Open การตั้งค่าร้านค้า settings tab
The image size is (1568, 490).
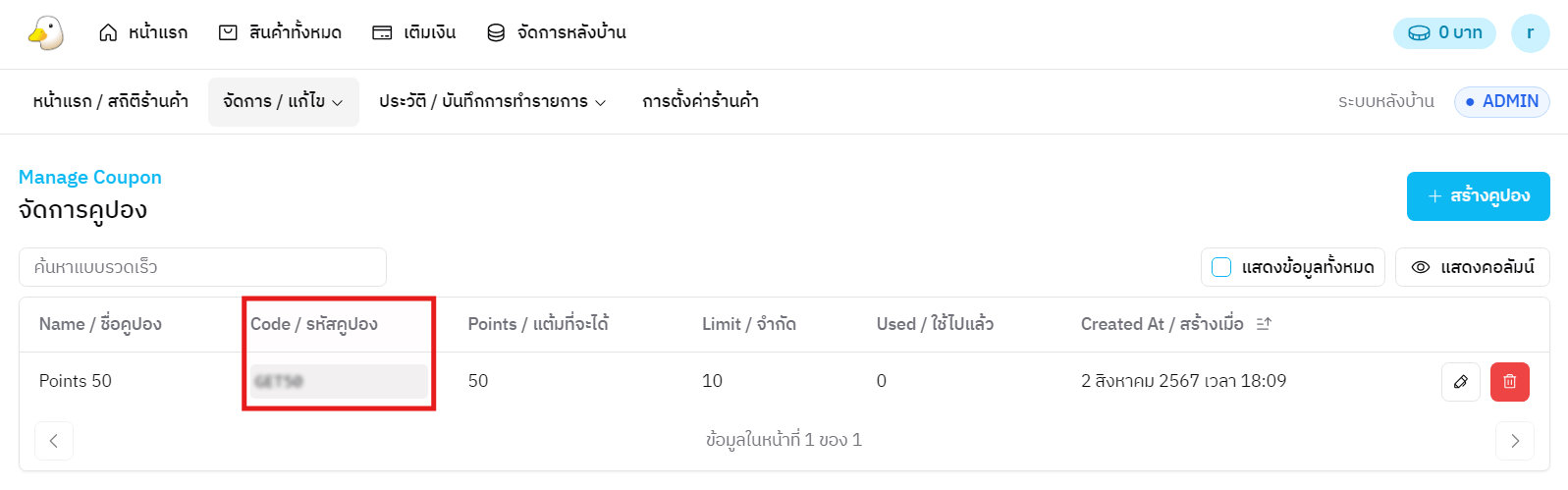(700, 102)
